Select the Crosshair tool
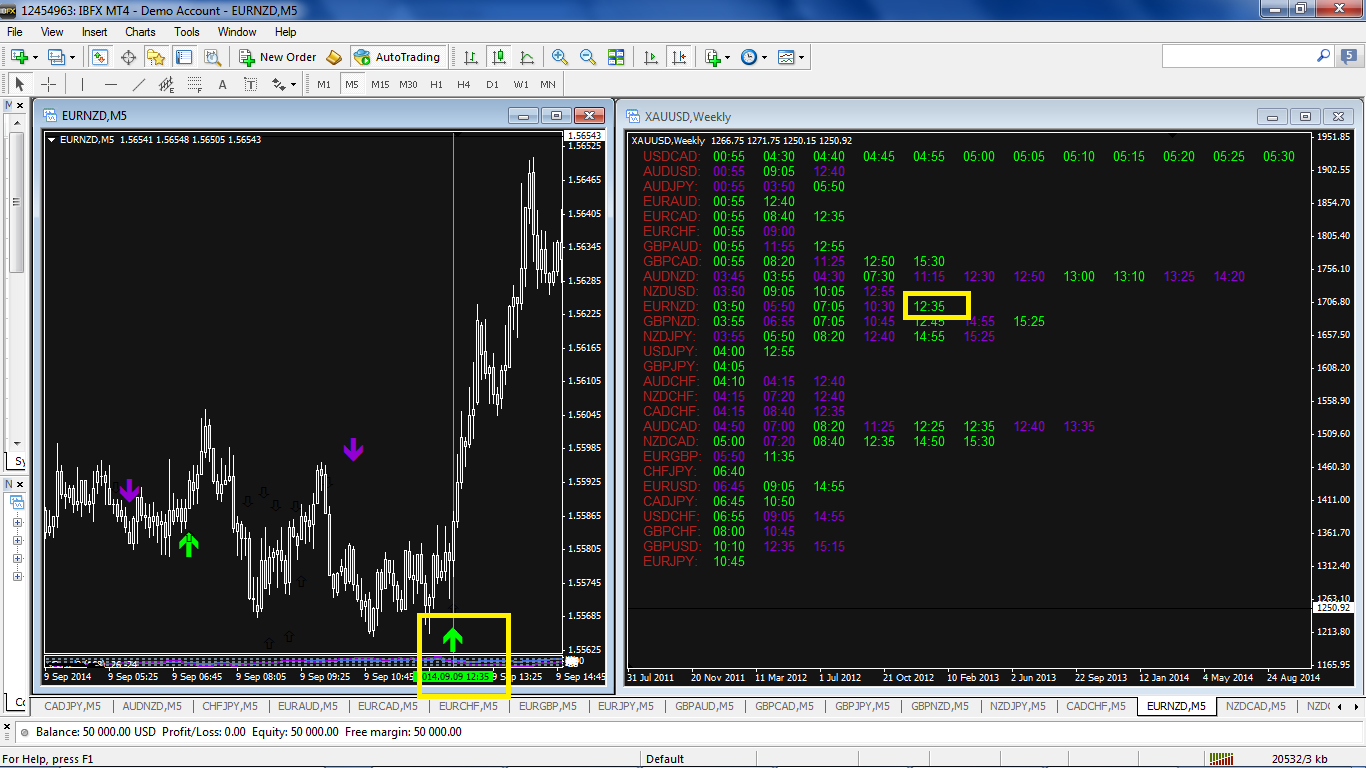 coord(48,85)
